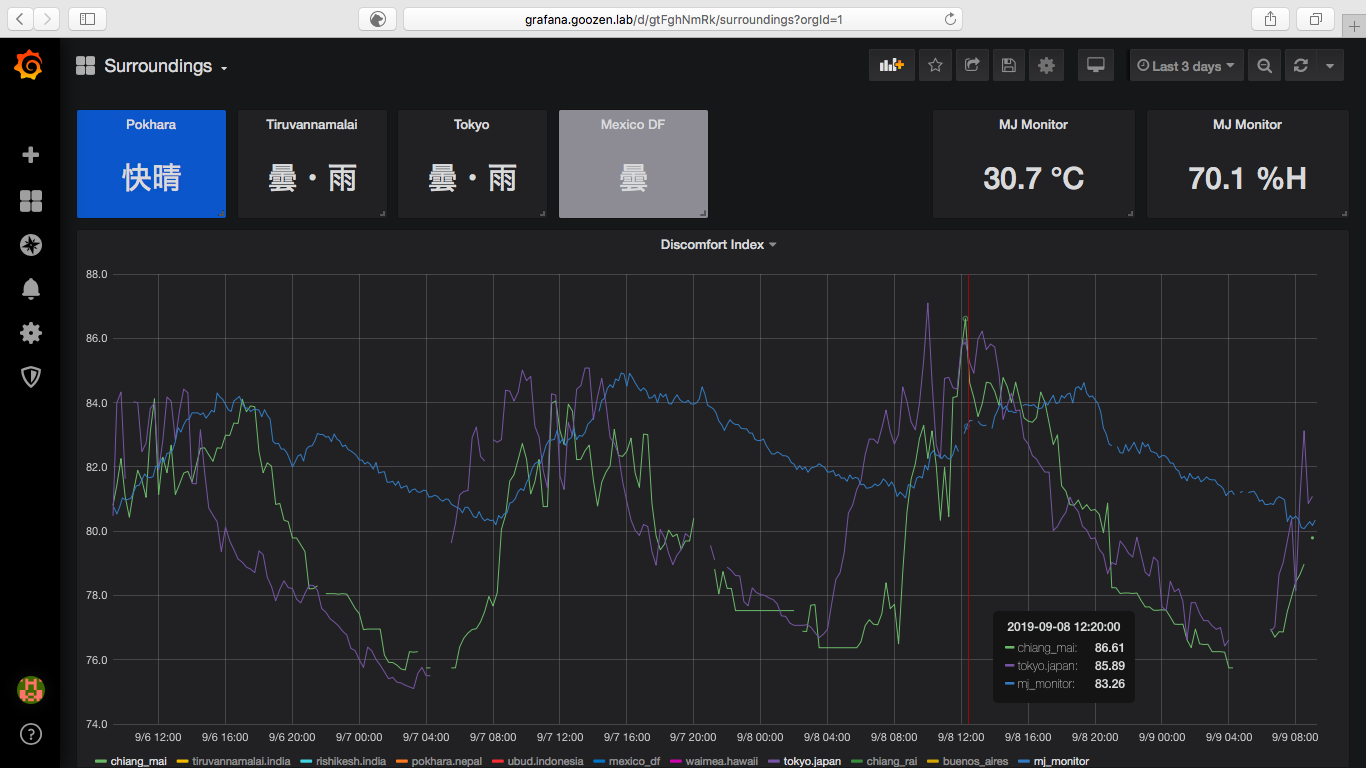
Task: Click the MJ Monitor 70.1 %H panel
Action: coord(1248,164)
